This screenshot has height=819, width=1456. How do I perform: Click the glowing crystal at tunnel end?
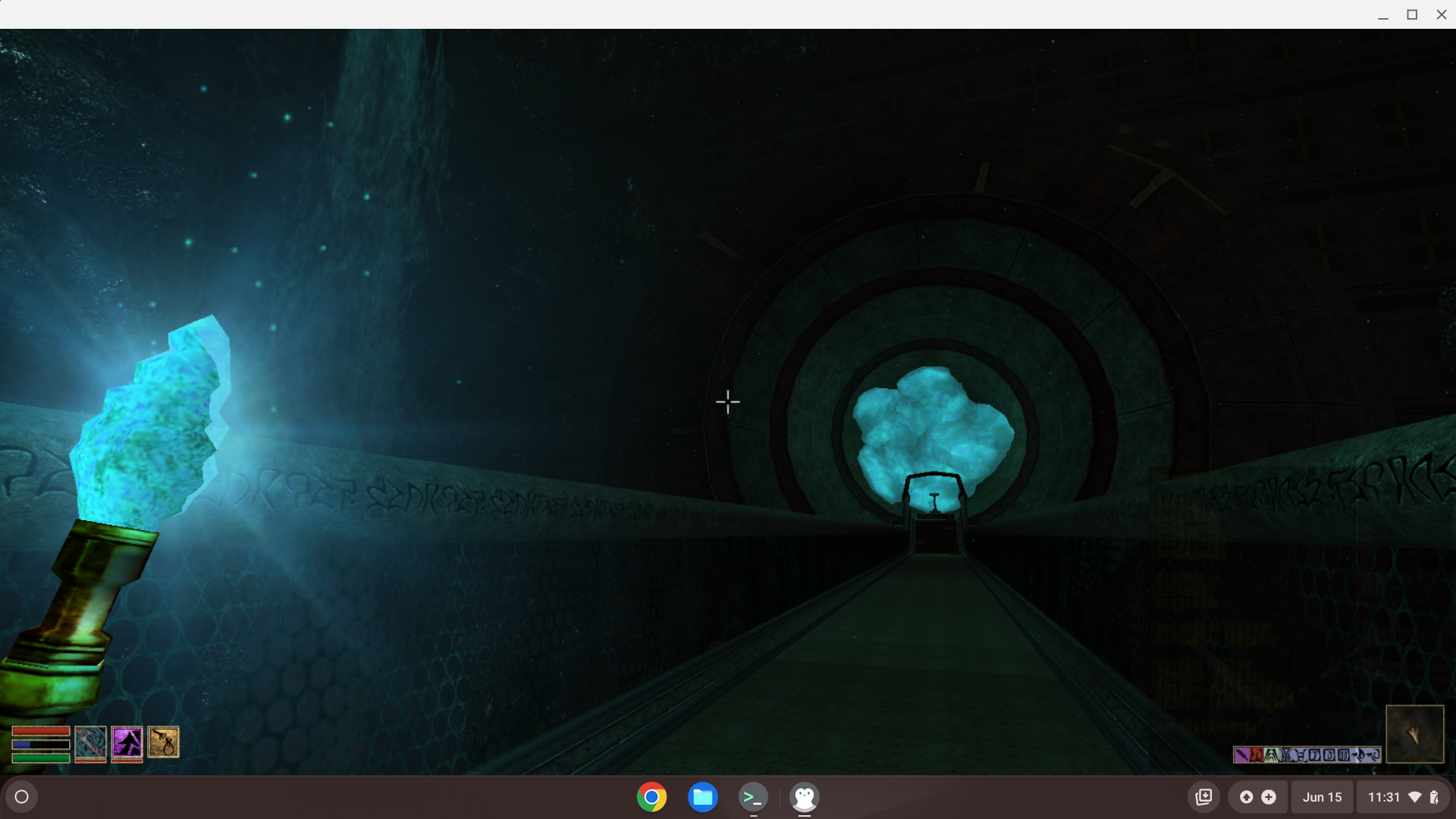pyautogui.click(x=933, y=436)
